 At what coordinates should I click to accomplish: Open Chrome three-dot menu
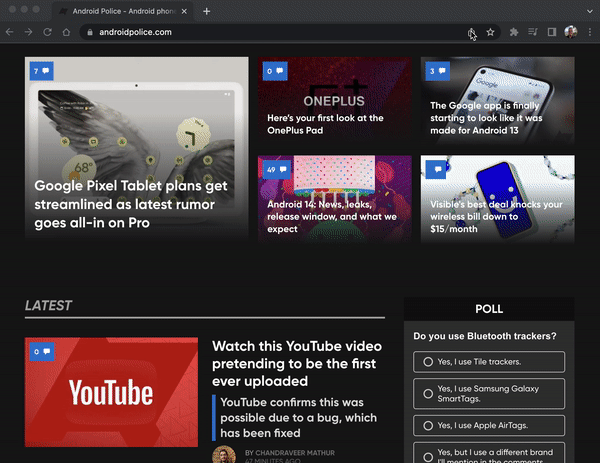click(x=590, y=32)
